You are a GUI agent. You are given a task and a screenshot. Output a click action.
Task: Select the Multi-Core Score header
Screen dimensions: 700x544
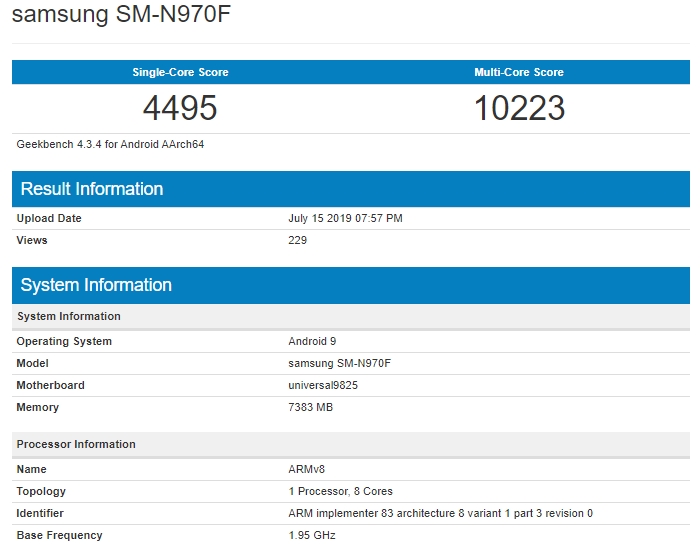click(519, 72)
